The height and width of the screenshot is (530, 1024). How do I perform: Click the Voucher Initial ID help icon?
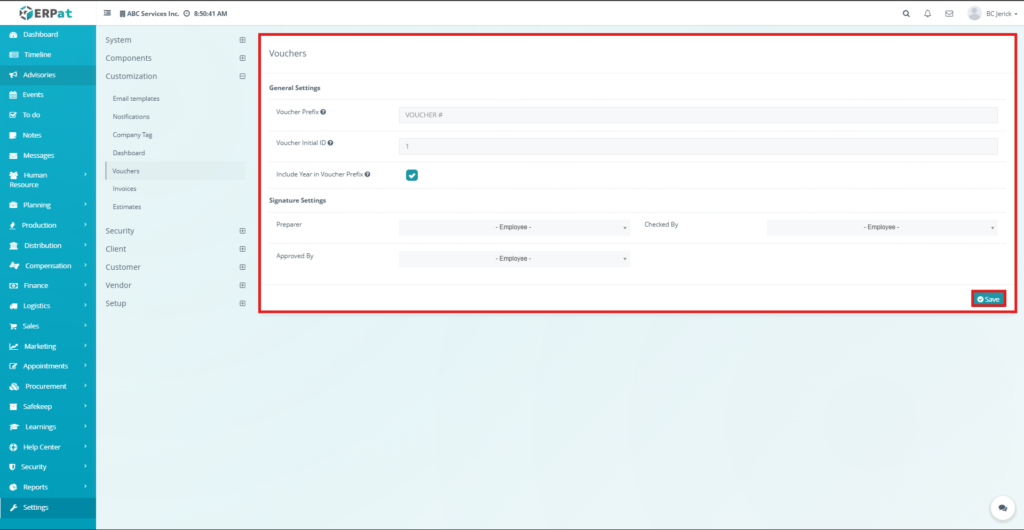click(330, 143)
